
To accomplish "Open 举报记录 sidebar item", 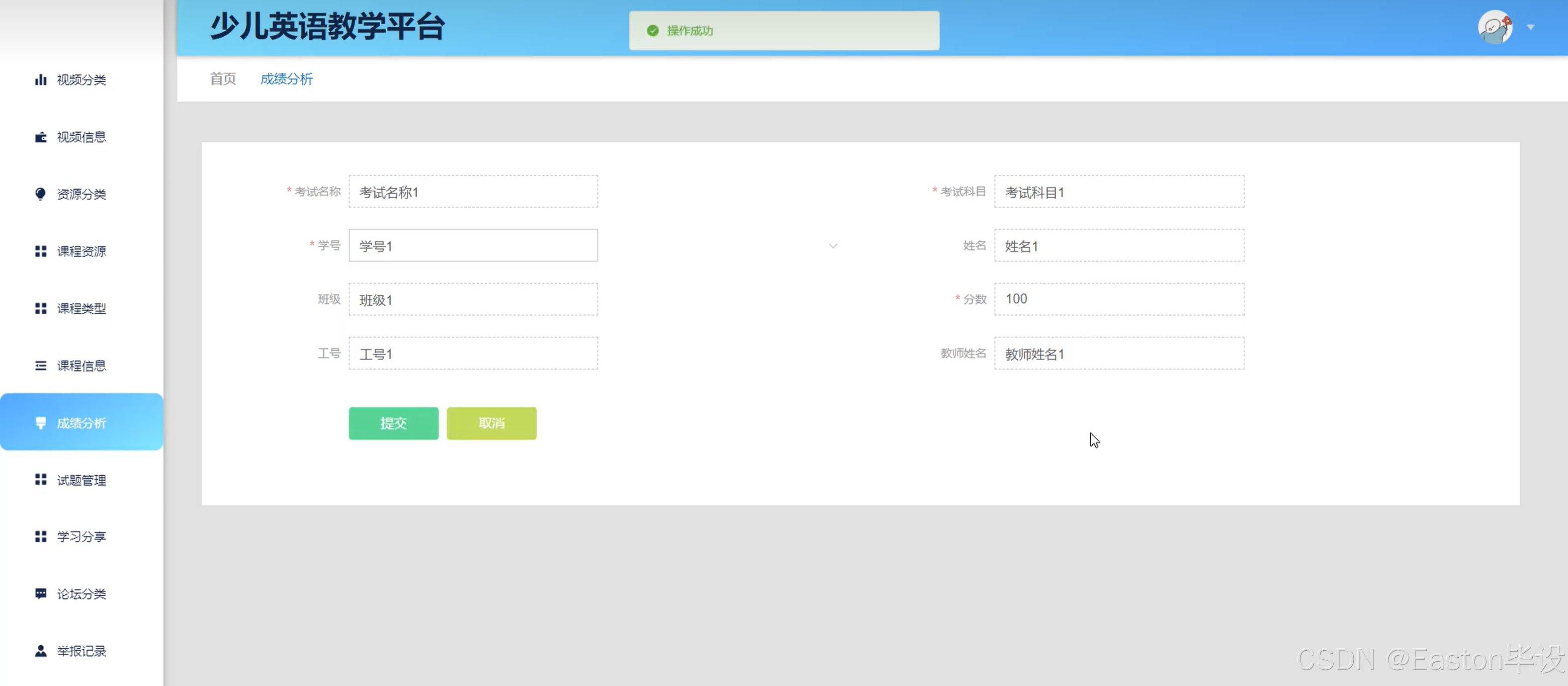I will [81, 651].
